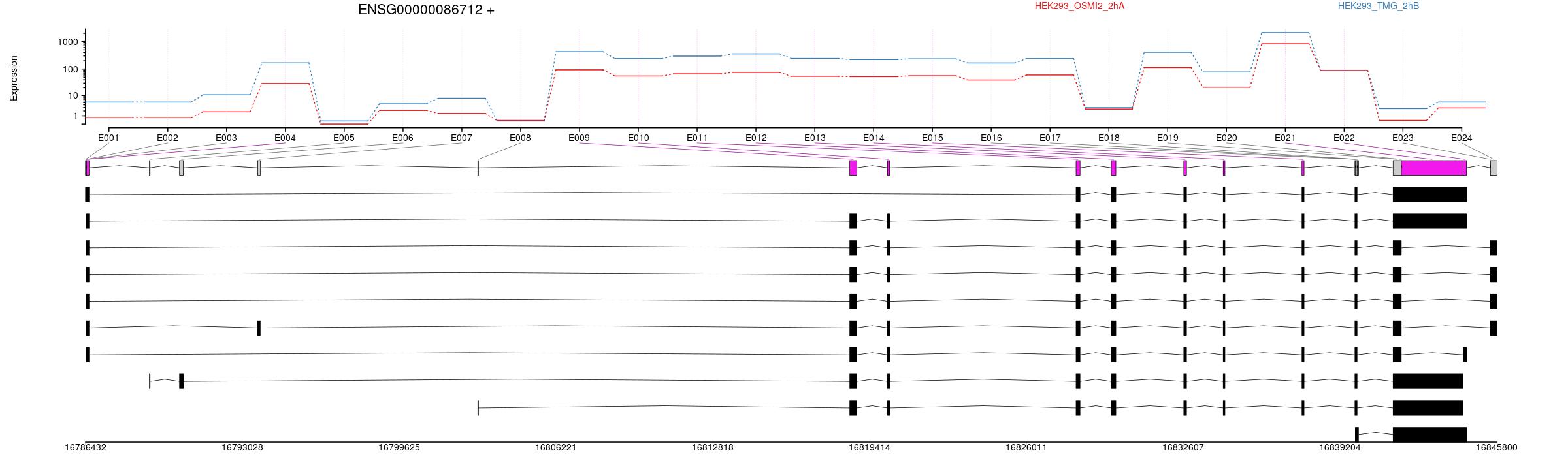This screenshot has width=1568, height=457.
Task: Click the blue expression peak above E021
Action: pos(1285,33)
